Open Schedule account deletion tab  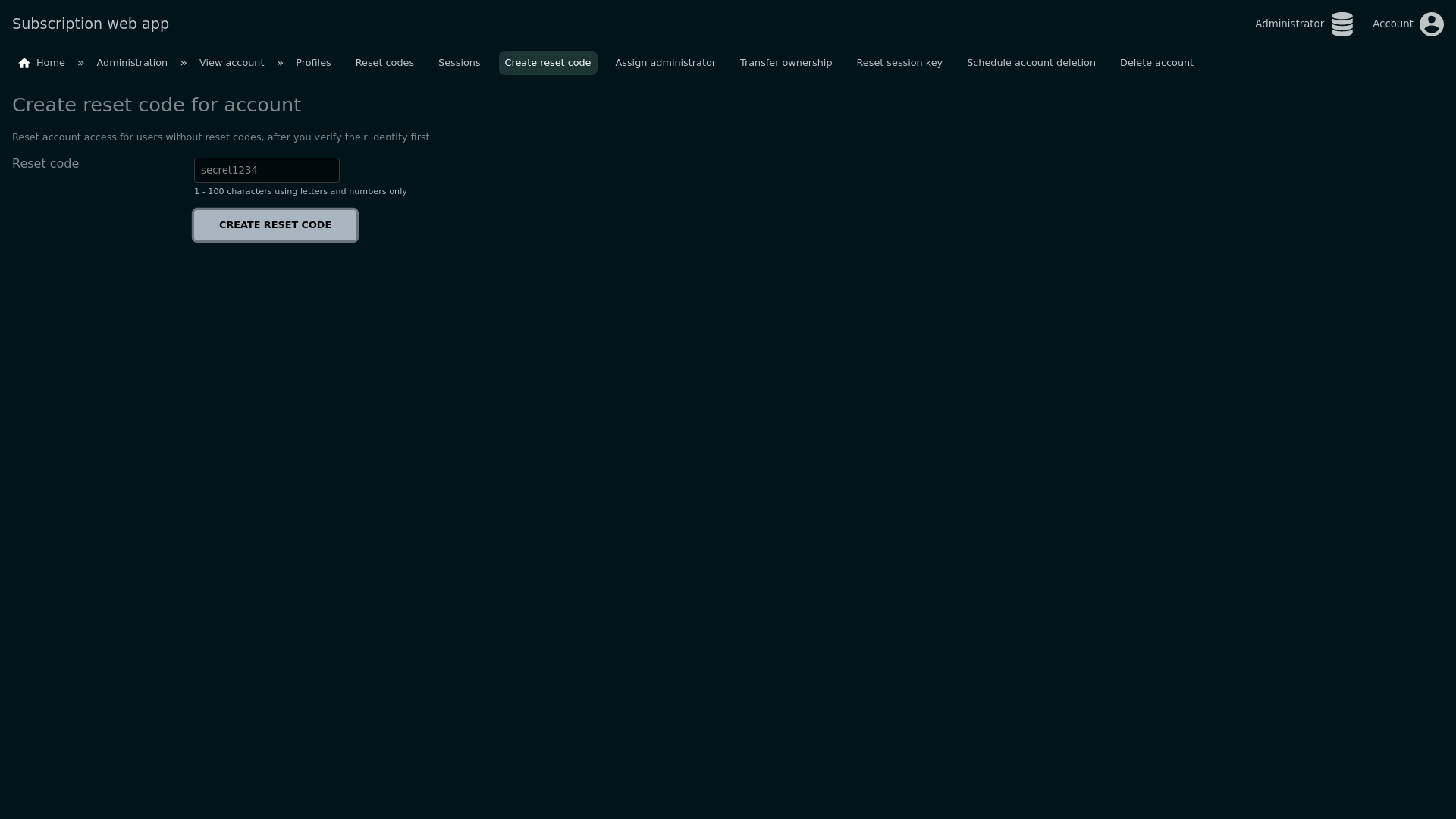click(1031, 63)
